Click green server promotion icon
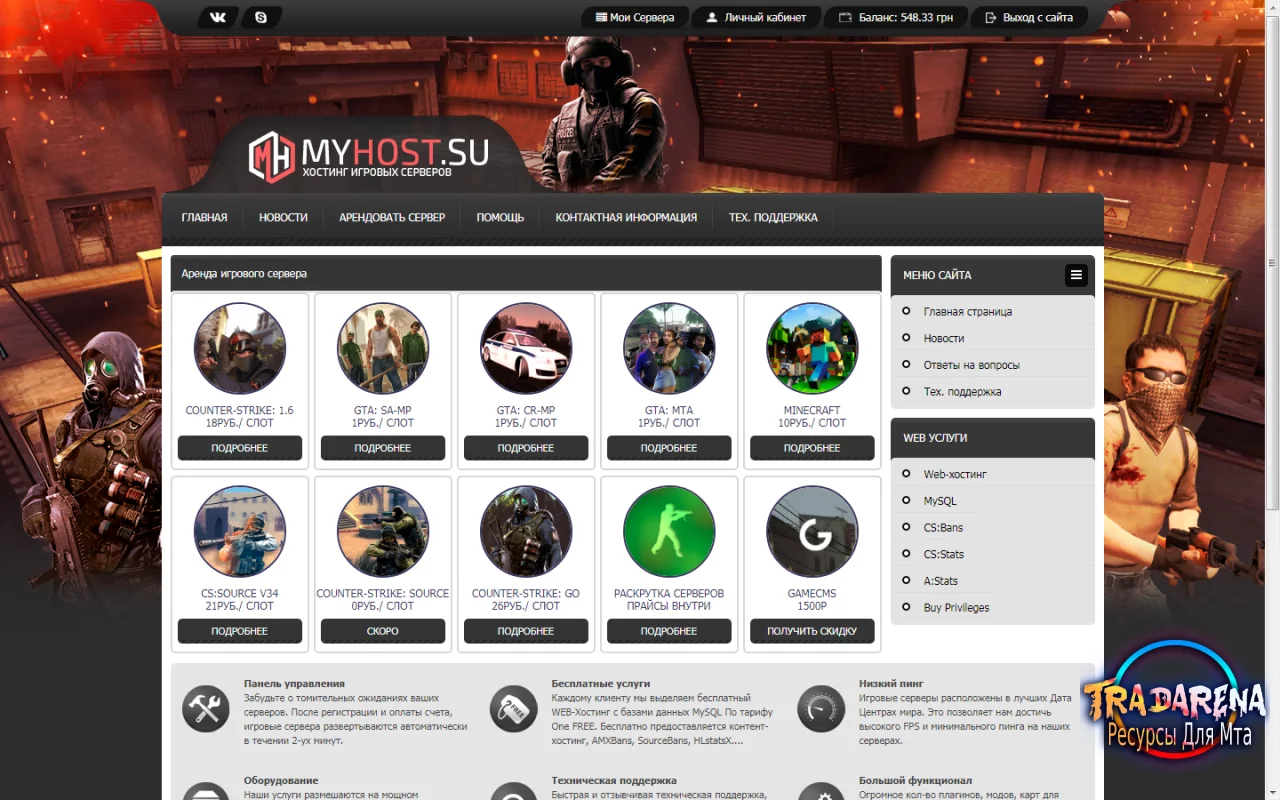The width and height of the screenshot is (1280, 800). [x=669, y=532]
